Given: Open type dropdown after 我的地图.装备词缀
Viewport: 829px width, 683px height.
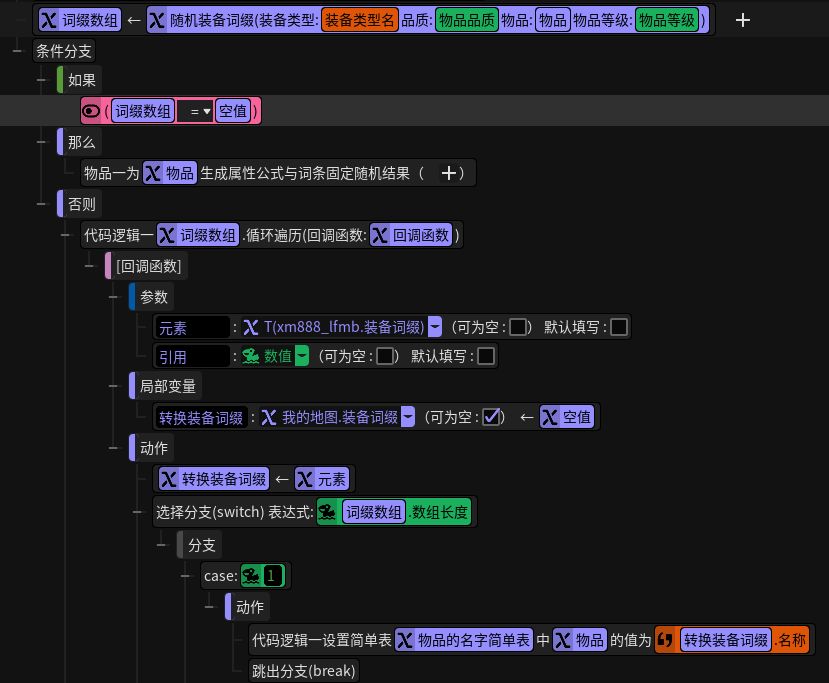Looking at the screenshot, I should tap(408, 417).
